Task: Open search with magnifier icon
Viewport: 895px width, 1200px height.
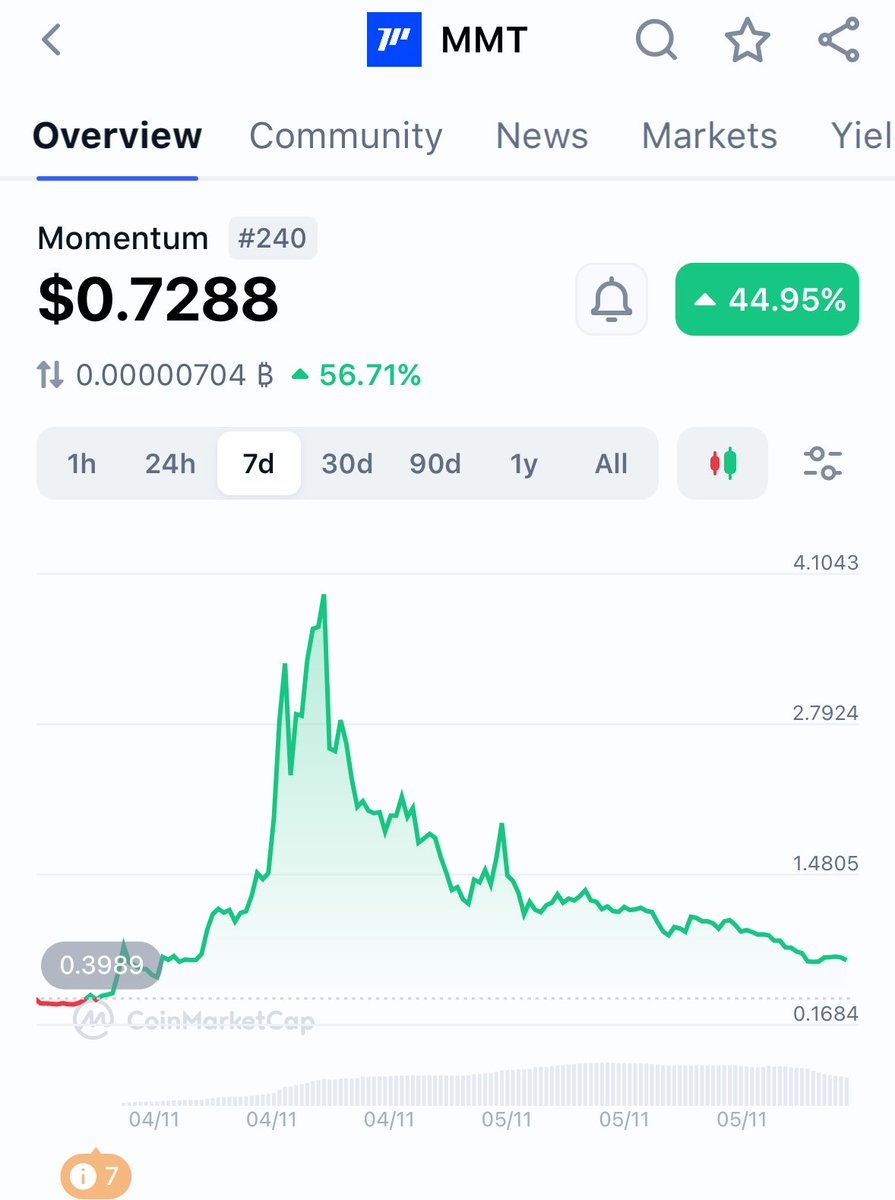Action: [x=657, y=41]
